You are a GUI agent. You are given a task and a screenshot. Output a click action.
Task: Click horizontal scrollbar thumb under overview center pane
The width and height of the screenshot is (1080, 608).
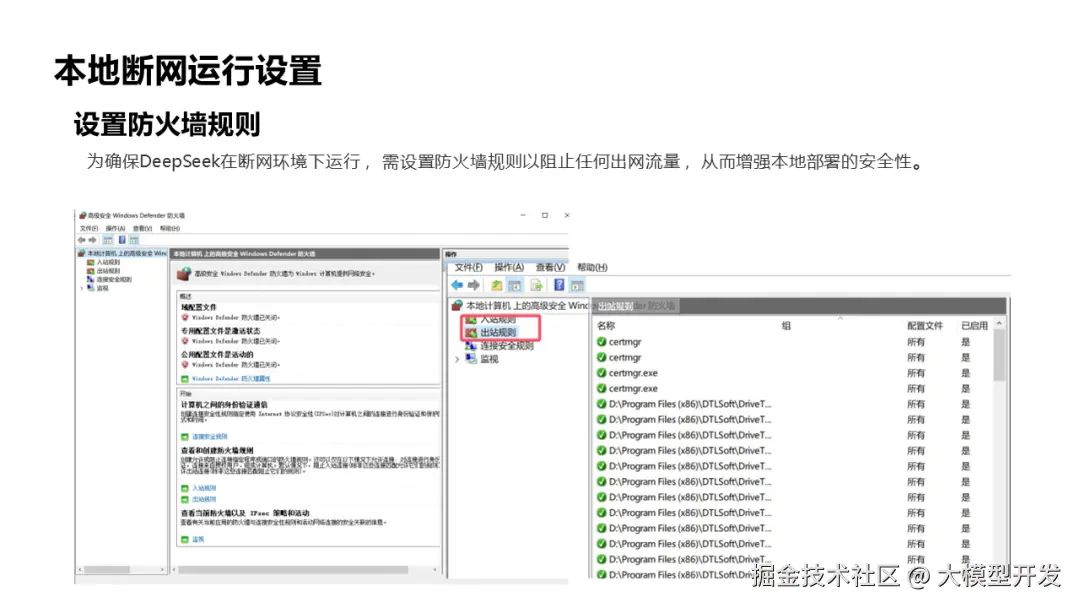(293, 570)
